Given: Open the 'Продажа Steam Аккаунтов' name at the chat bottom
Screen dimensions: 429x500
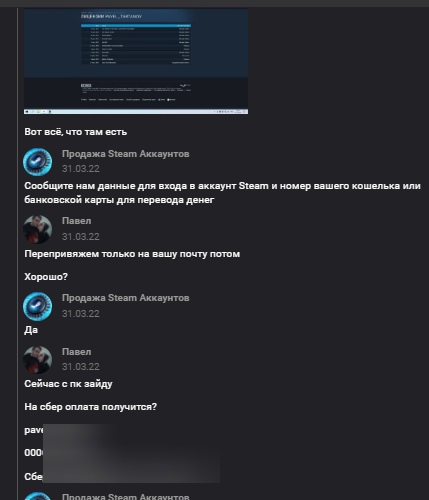Looking at the screenshot, I should tap(126, 496).
